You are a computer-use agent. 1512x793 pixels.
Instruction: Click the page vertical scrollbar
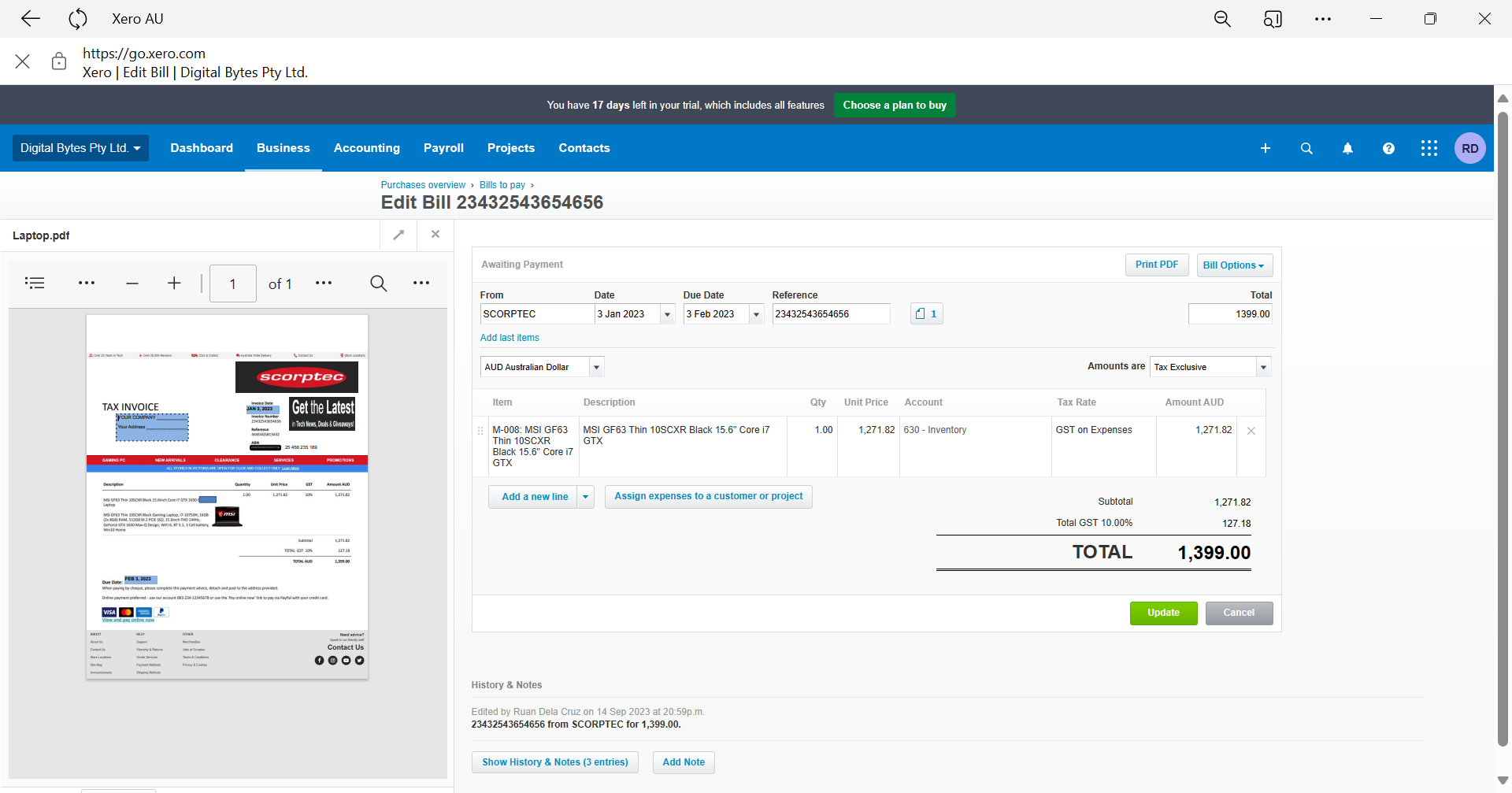1503,429
